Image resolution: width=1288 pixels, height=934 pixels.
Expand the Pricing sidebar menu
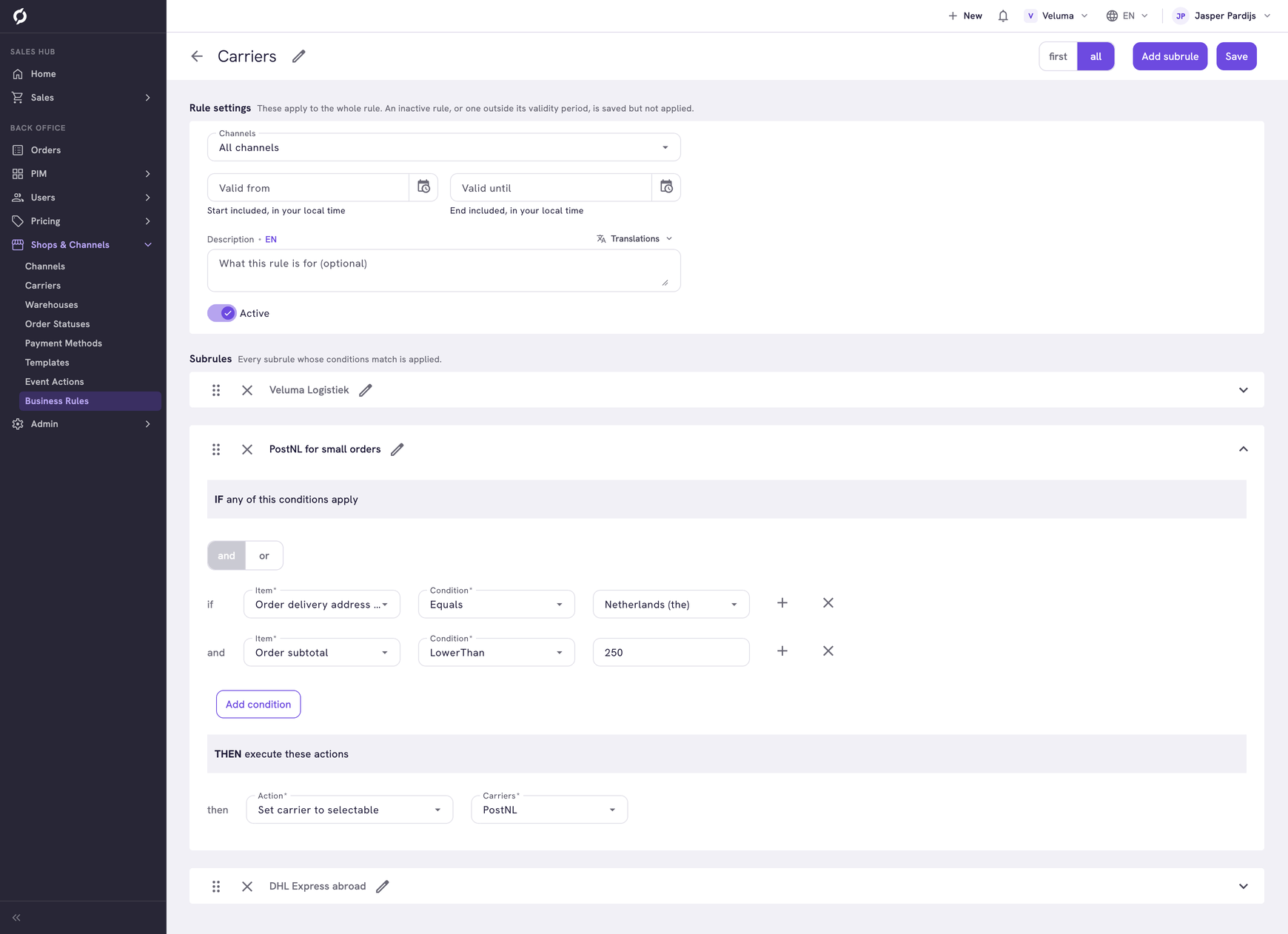pos(83,221)
